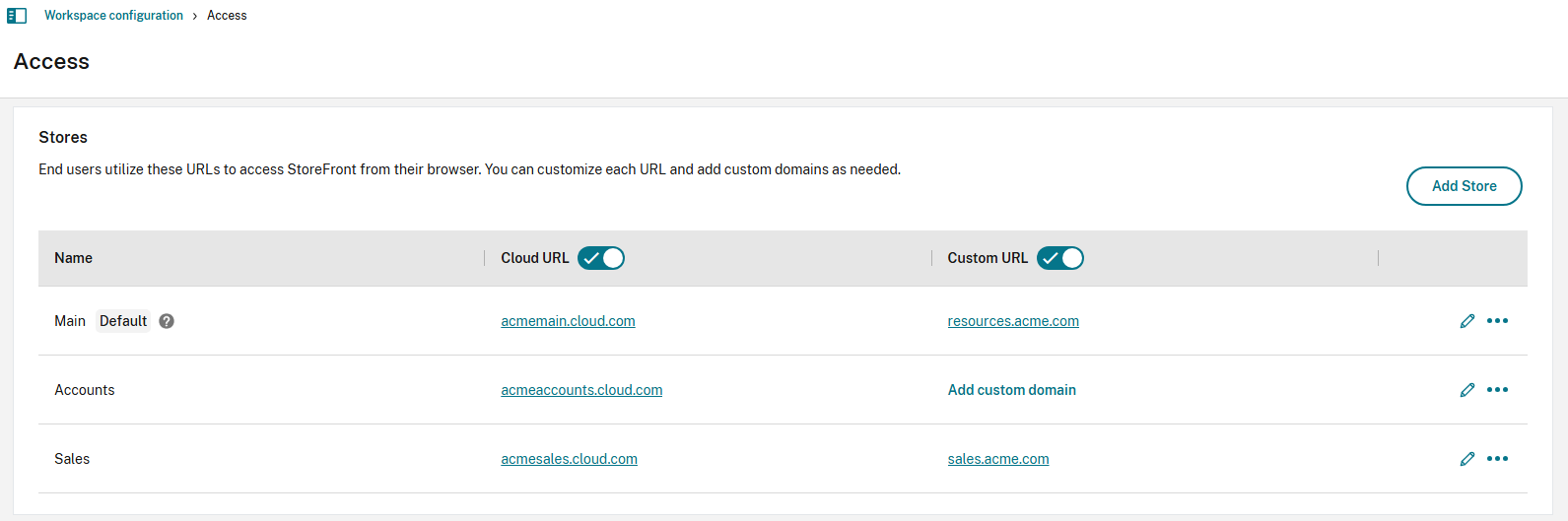The height and width of the screenshot is (521, 1568).
Task: Click the Access breadcrumb item
Action: click(227, 16)
